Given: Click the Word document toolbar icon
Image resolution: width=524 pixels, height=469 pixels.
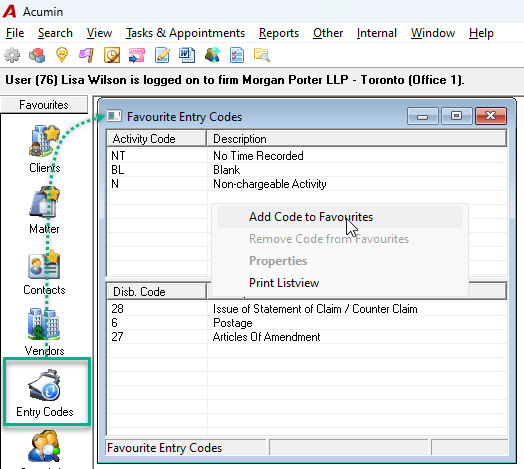Looking at the screenshot, I should [187, 55].
